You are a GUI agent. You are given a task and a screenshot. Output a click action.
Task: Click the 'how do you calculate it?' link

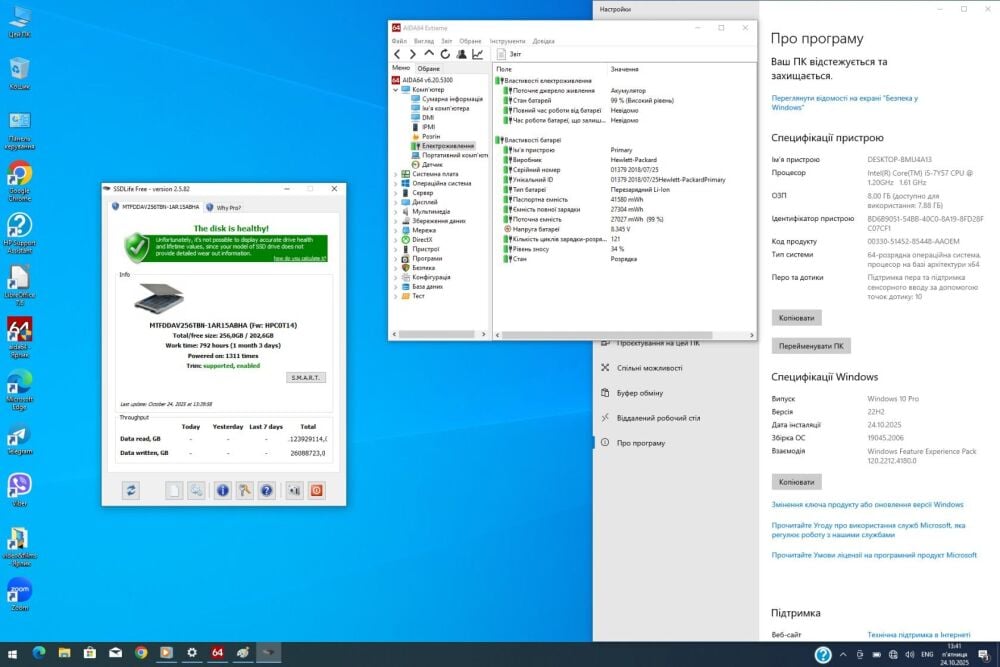300,258
